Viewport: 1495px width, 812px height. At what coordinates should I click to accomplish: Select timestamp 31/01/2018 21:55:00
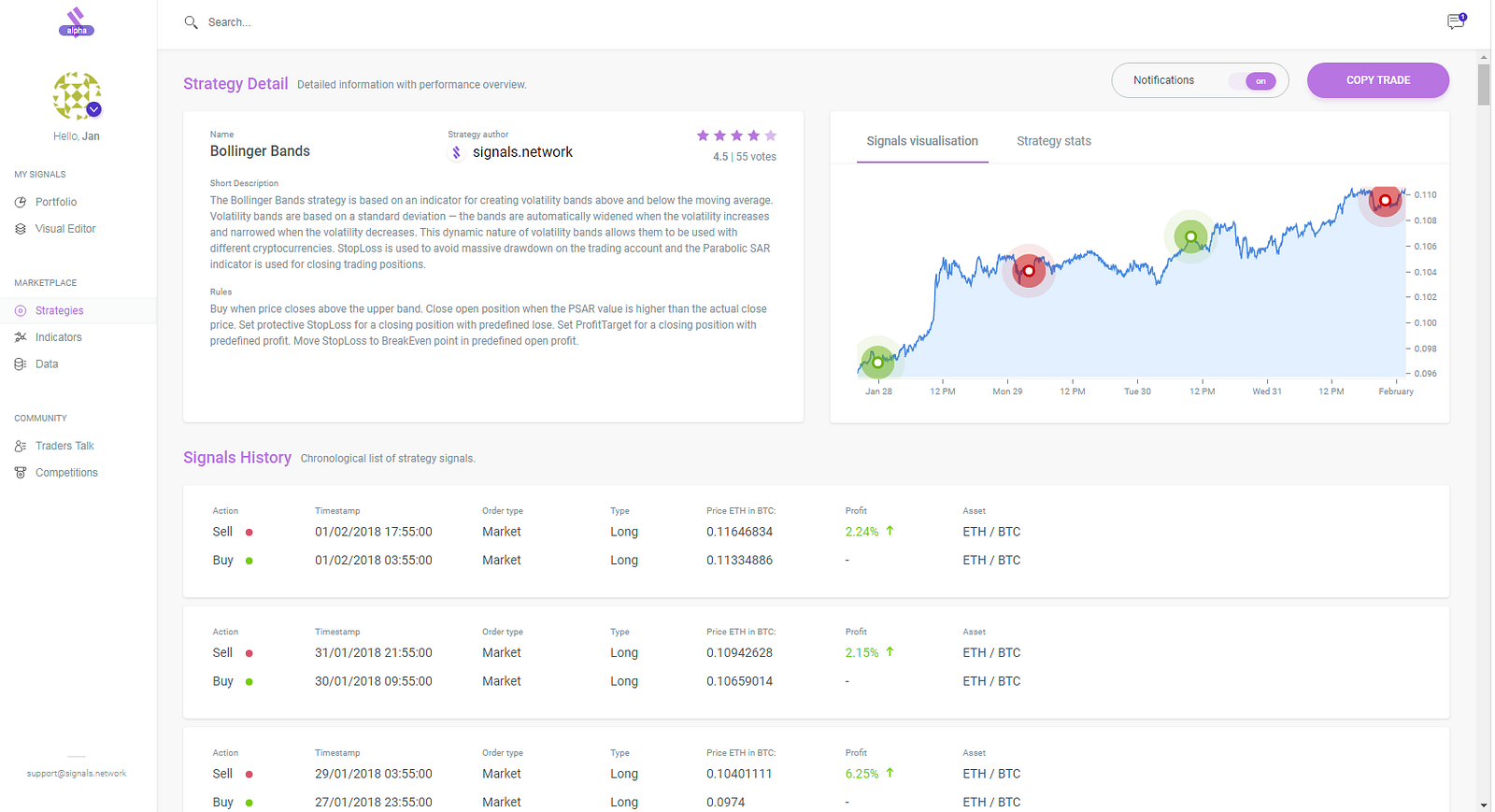point(374,653)
